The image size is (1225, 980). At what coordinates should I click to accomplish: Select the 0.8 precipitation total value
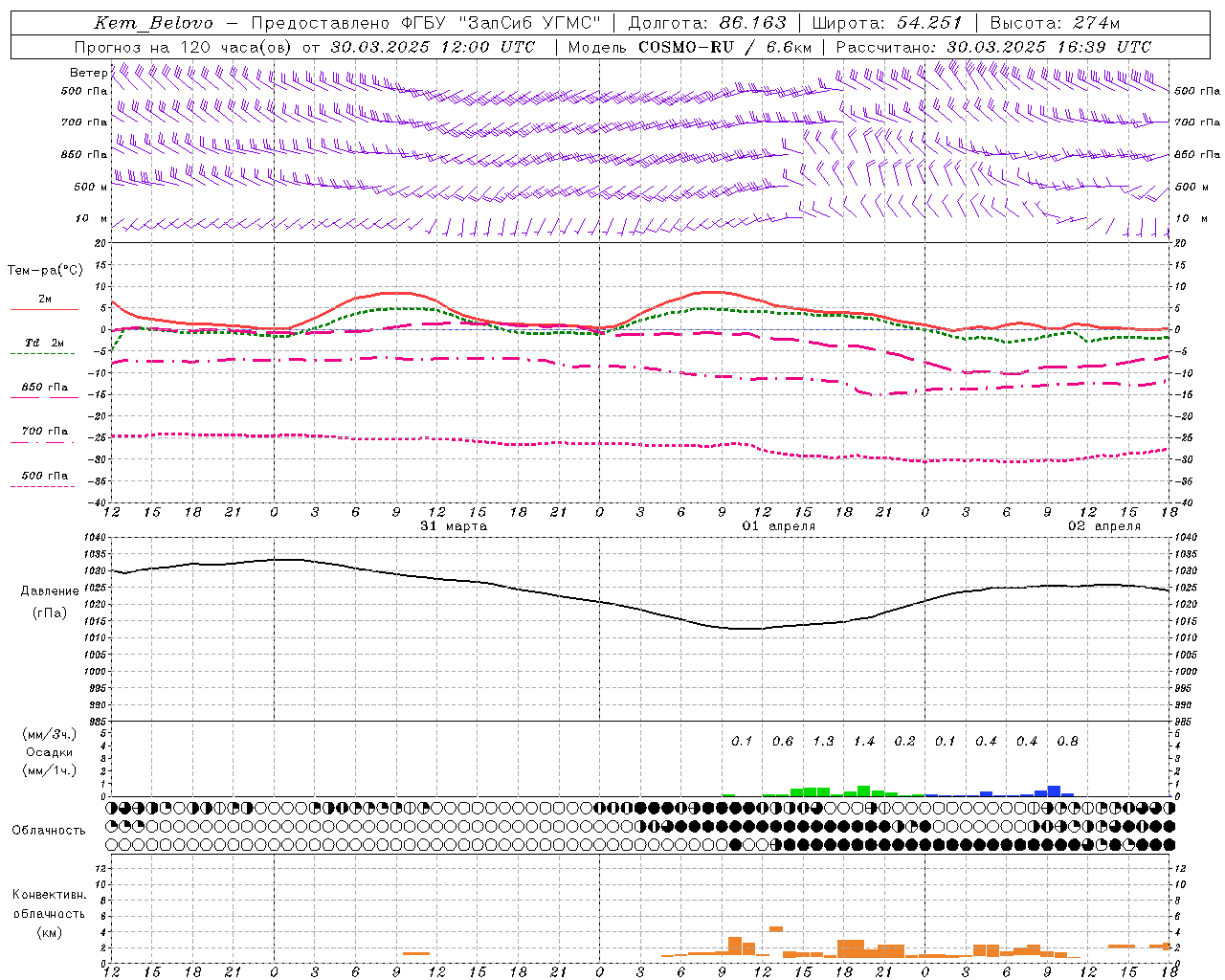click(x=1067, y=742)
